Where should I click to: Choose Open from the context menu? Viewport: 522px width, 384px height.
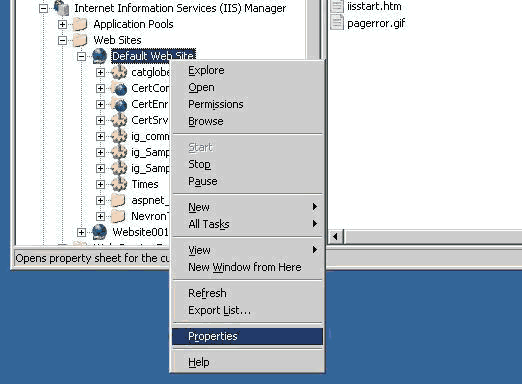click(247, 87)
